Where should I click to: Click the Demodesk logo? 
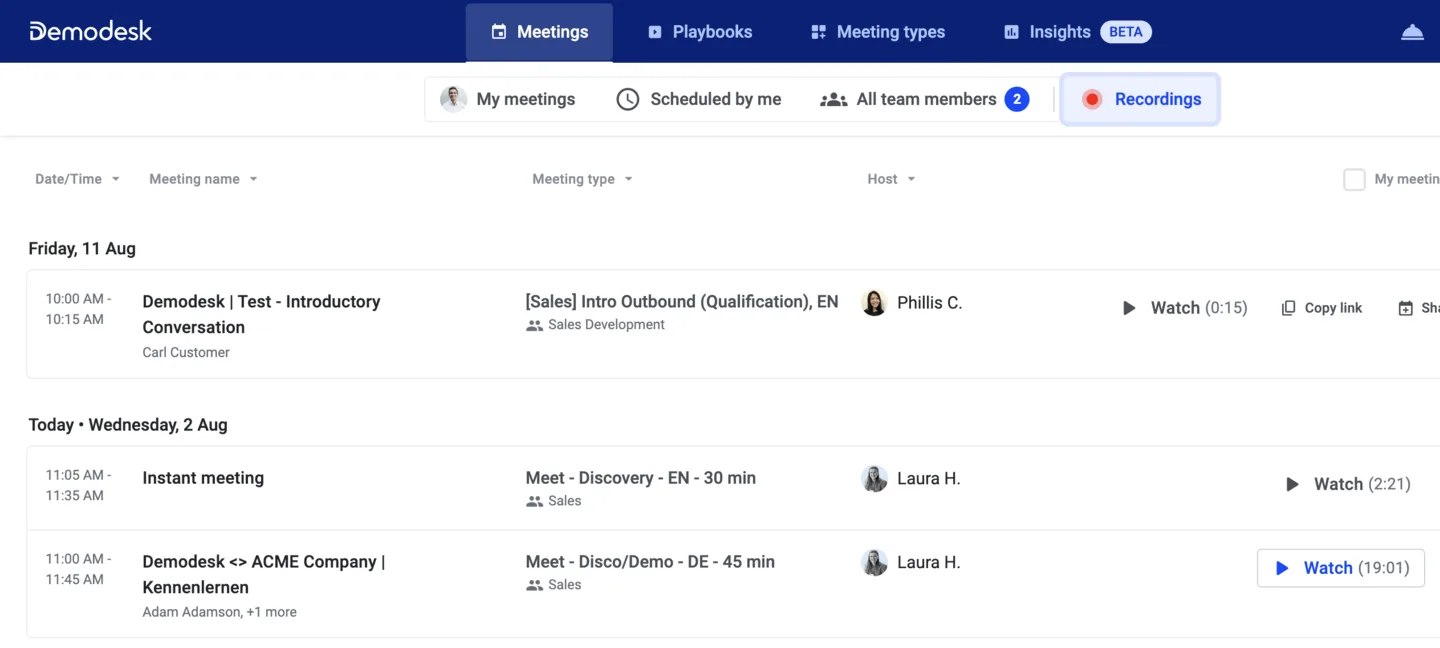(x=90, y=31)
